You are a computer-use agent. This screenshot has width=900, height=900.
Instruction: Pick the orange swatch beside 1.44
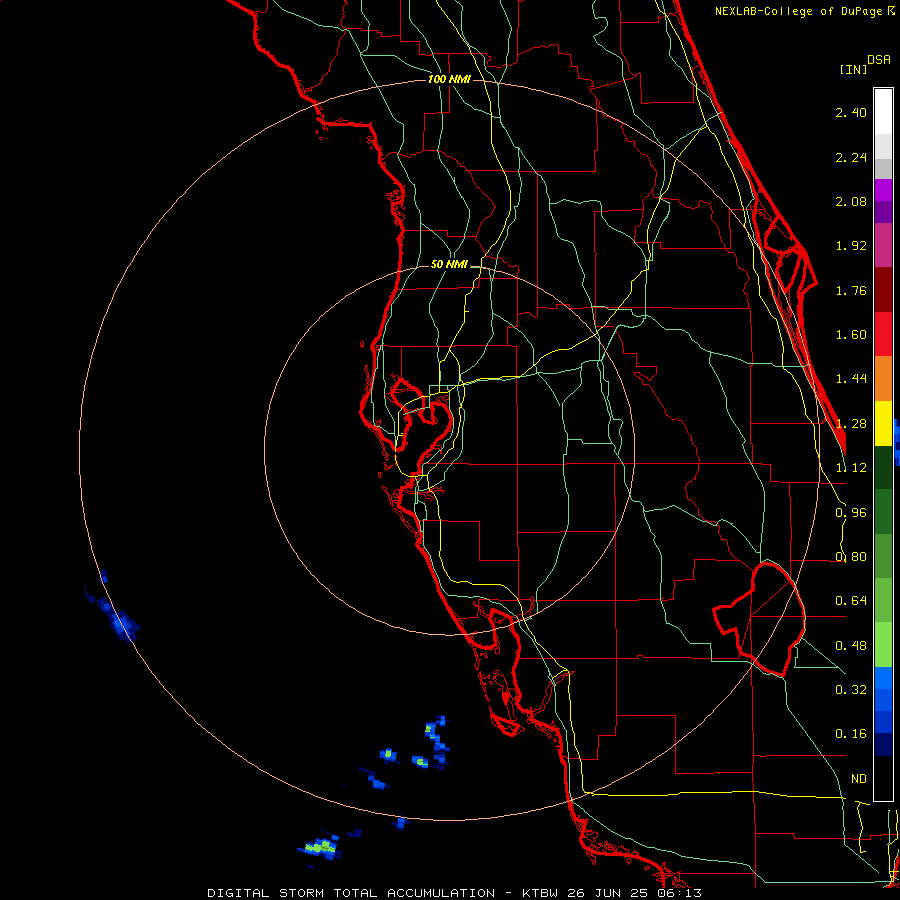[x=883, y=379]
